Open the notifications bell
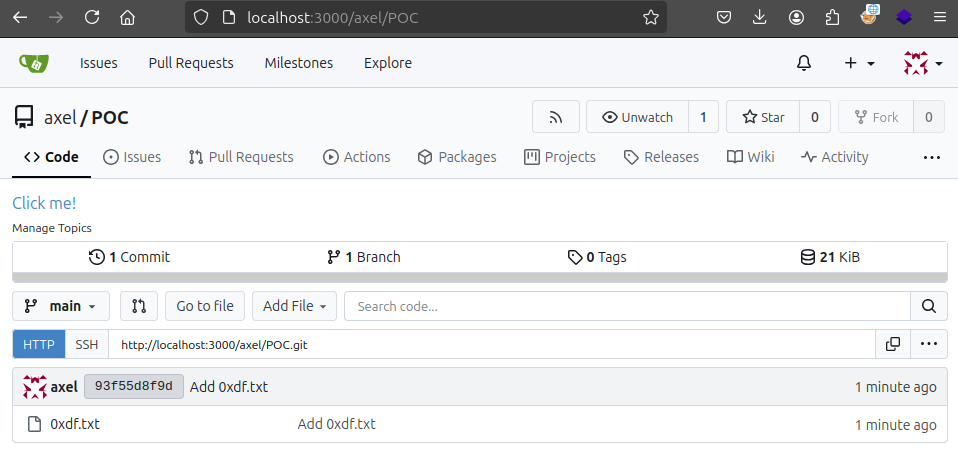The width and height of the screenshot is (958, 463). tap(803, 63)
